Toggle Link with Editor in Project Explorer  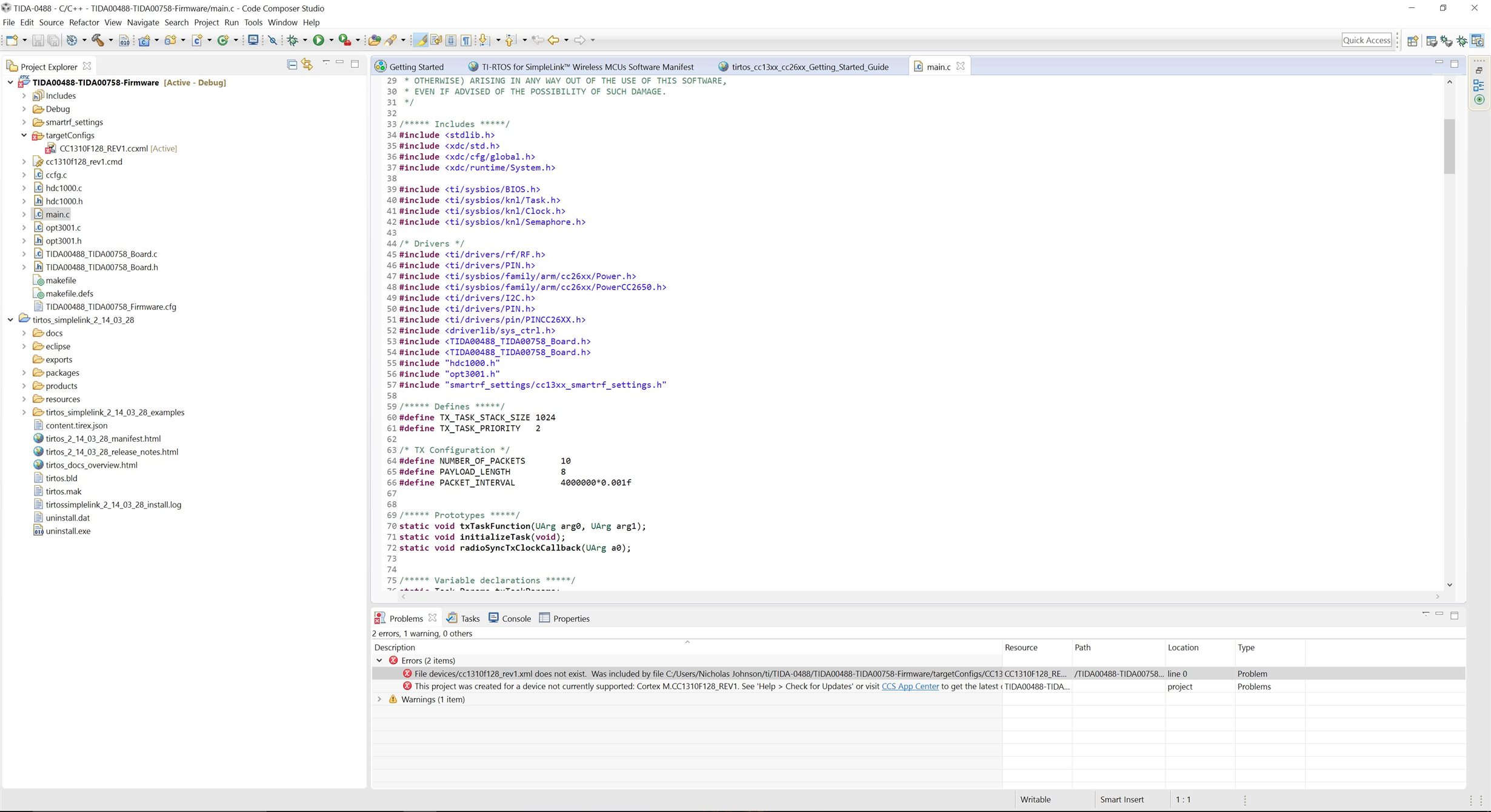tap(307, 64)
